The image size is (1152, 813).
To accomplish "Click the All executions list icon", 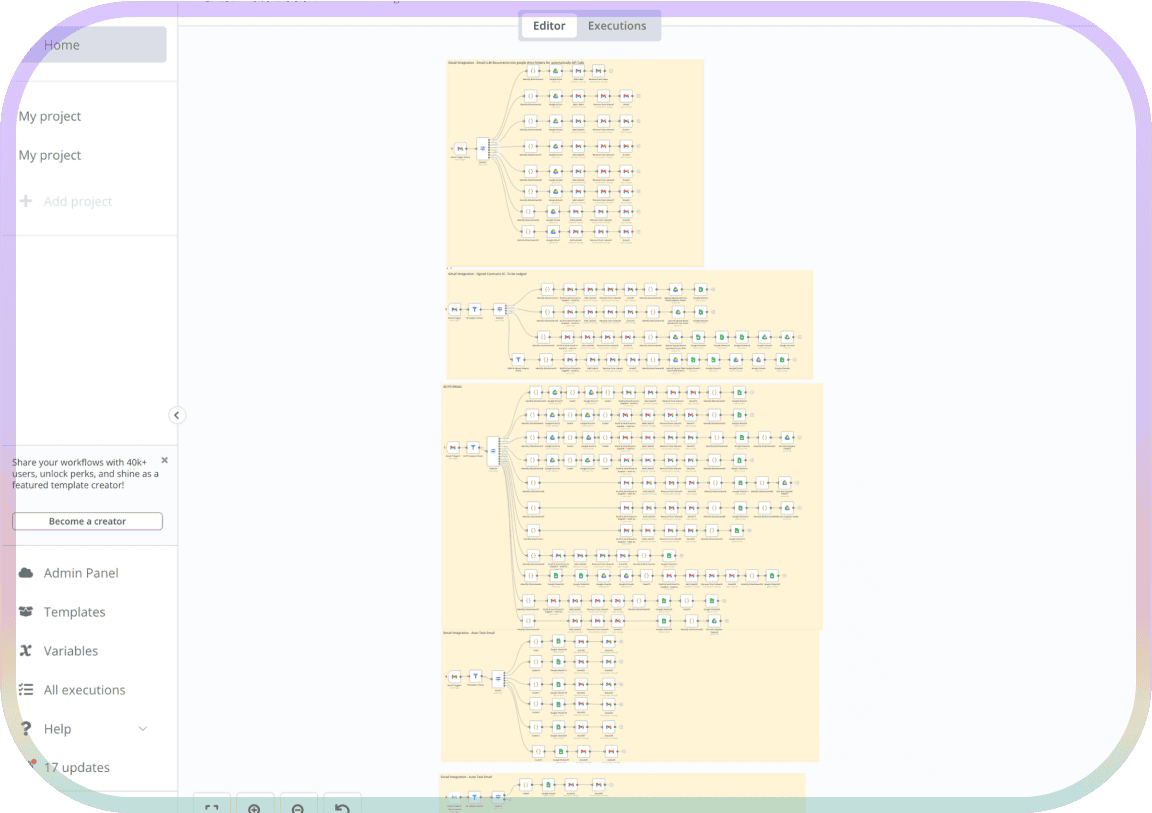I will coord(26,690).
